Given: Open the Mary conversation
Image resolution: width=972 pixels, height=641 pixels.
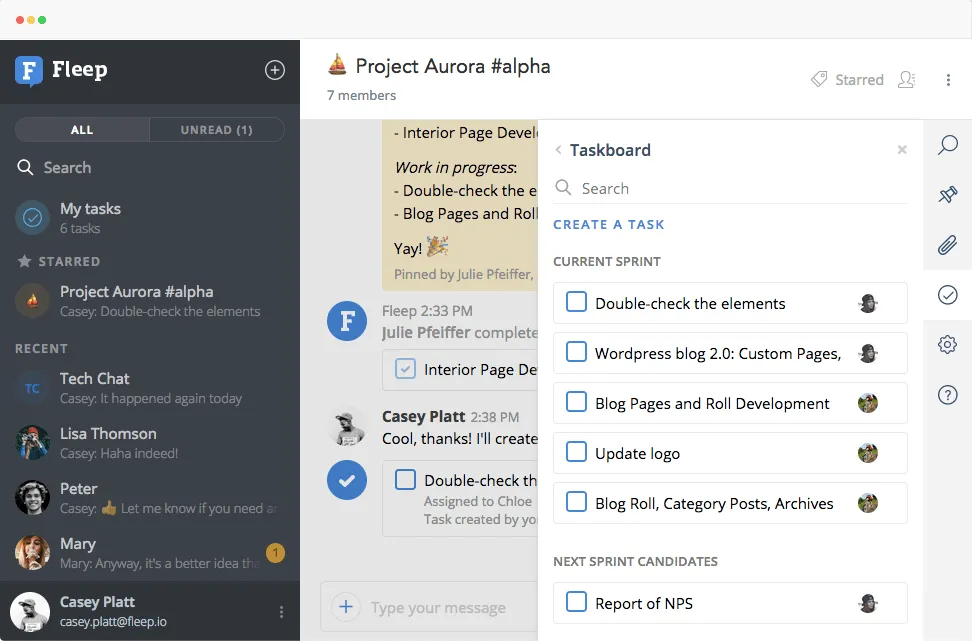Looking at the screenshot, I should point(150,553).
